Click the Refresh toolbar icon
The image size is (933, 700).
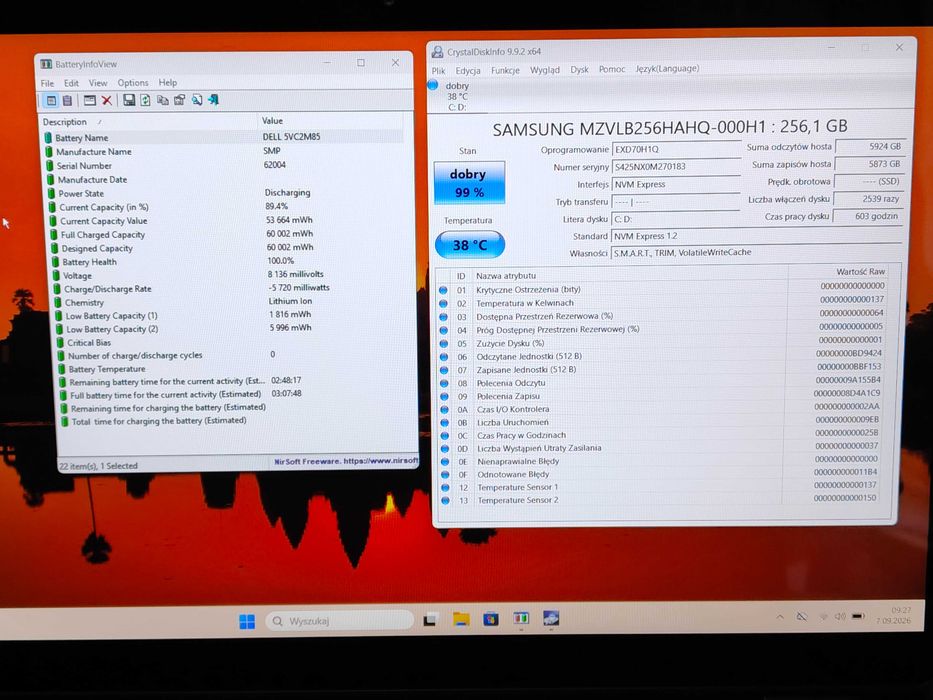click(145, 100)
